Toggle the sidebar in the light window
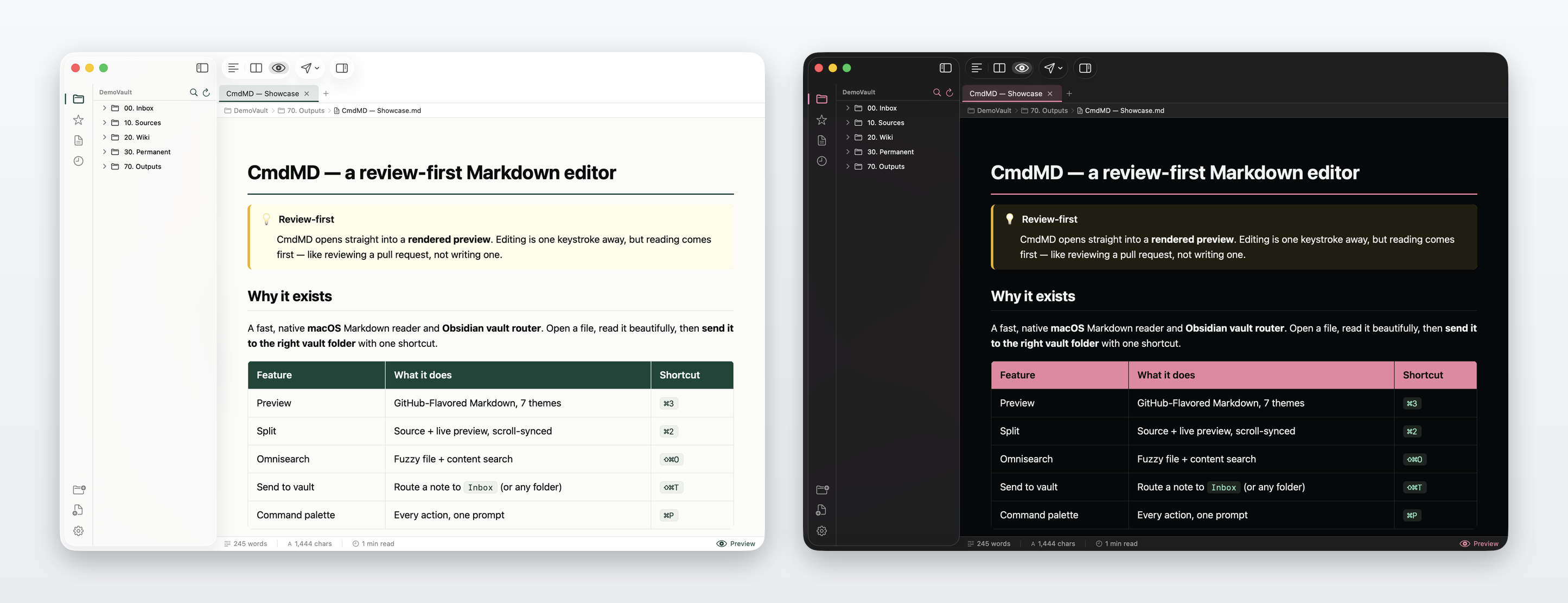1568x603 pixels. [x=202, y=68]
